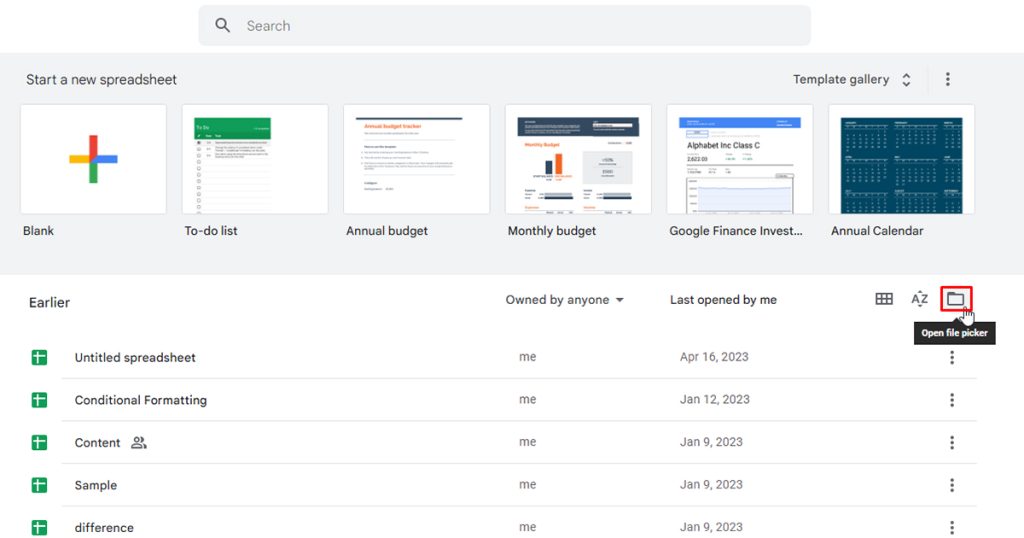
Task: Open more options for Conditional Formatting row
Action: click(951, 400)
